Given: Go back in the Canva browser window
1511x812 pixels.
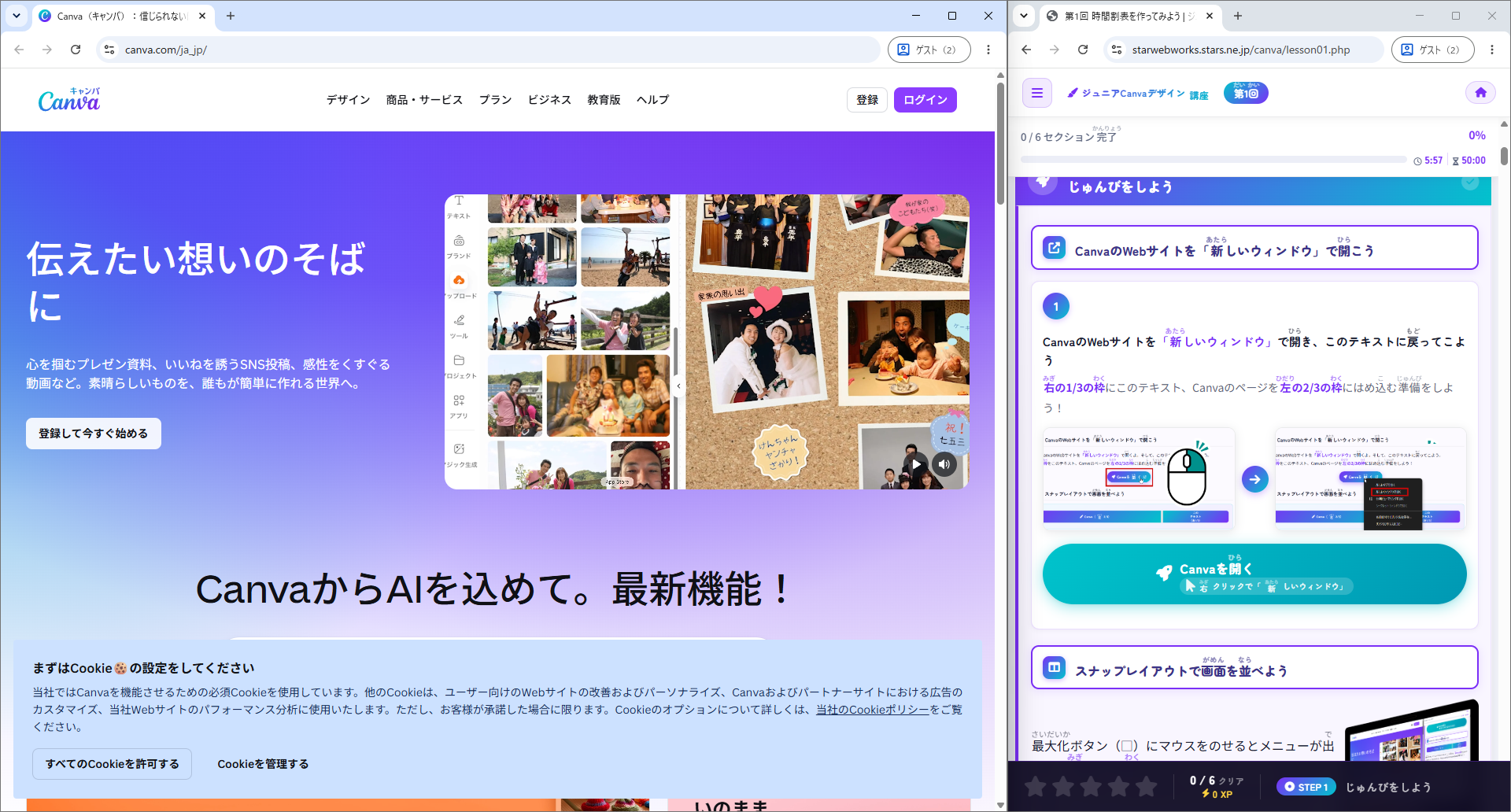Looking at the screenshot, I should pos(19,50).
